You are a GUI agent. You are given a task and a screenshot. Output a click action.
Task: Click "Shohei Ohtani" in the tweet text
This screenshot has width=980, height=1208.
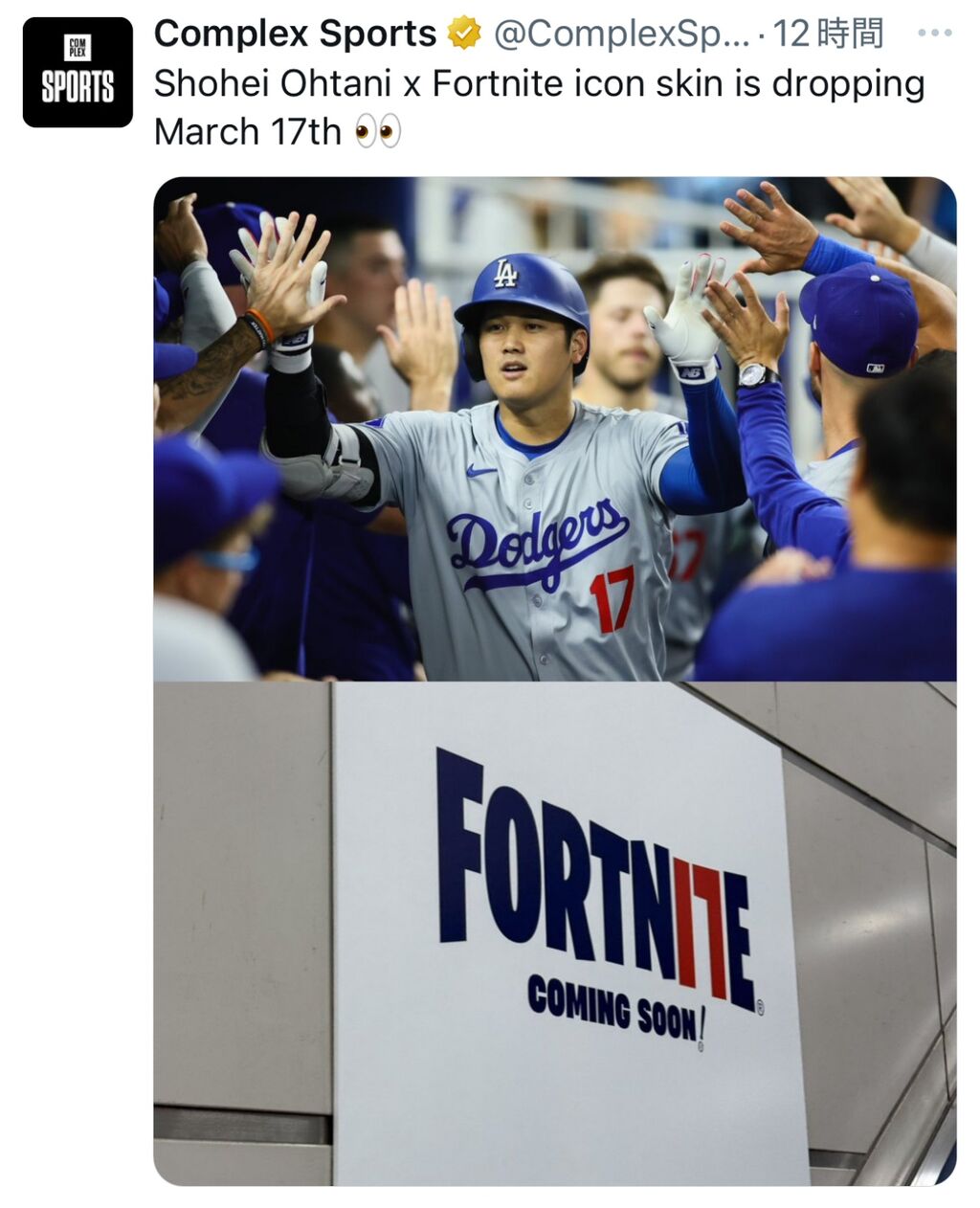pyautogui.click(x=273, y=84)
